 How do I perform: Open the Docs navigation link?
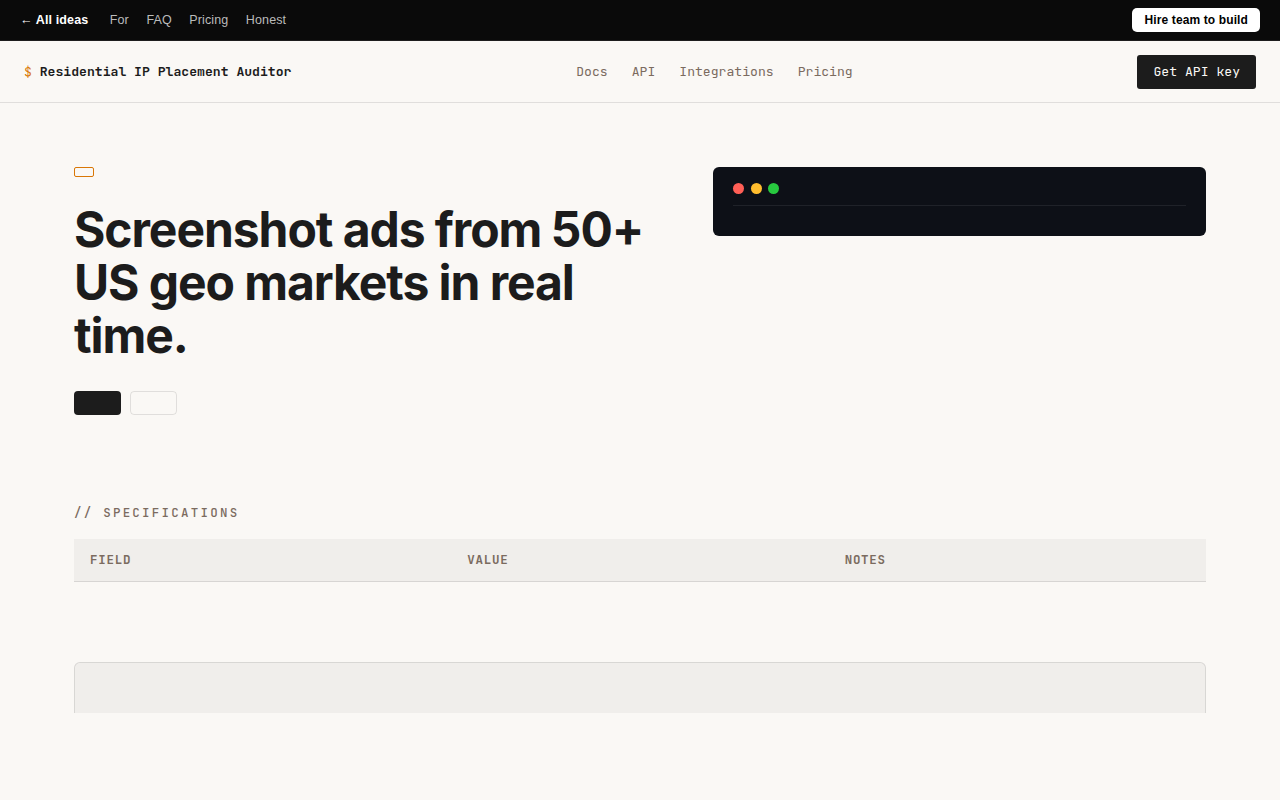coord(592,72)
